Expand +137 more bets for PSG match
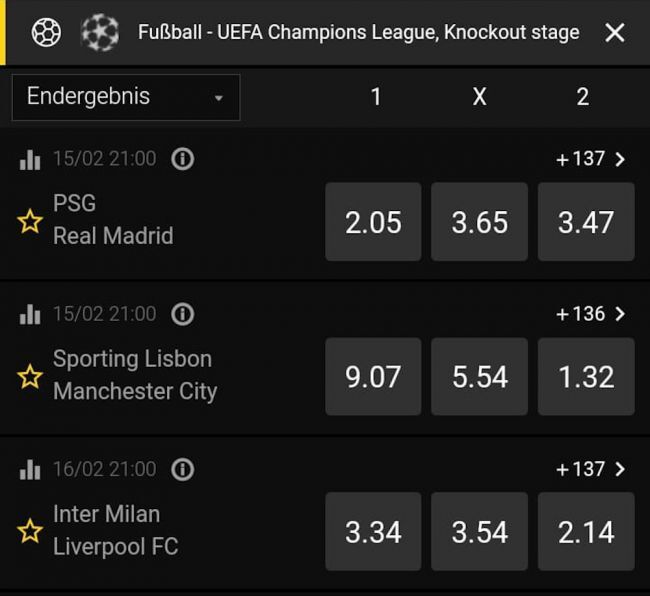The width and height of the screenshot is (650, 596). coord(591,159)
